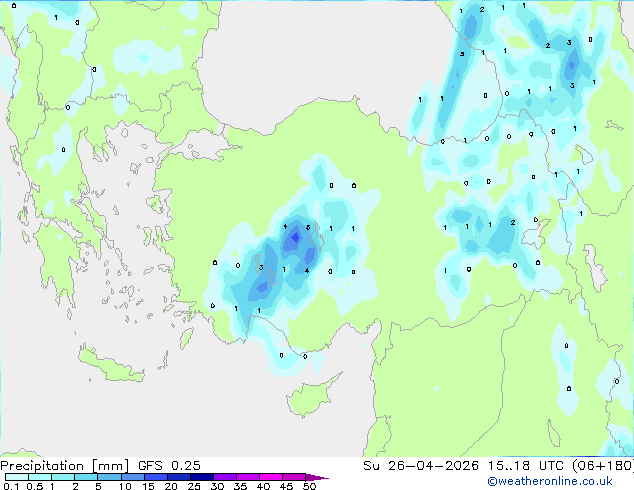
Task: Select the 45–50 mm legend color box
Action: pyautogui.click(x=294, y=477)
